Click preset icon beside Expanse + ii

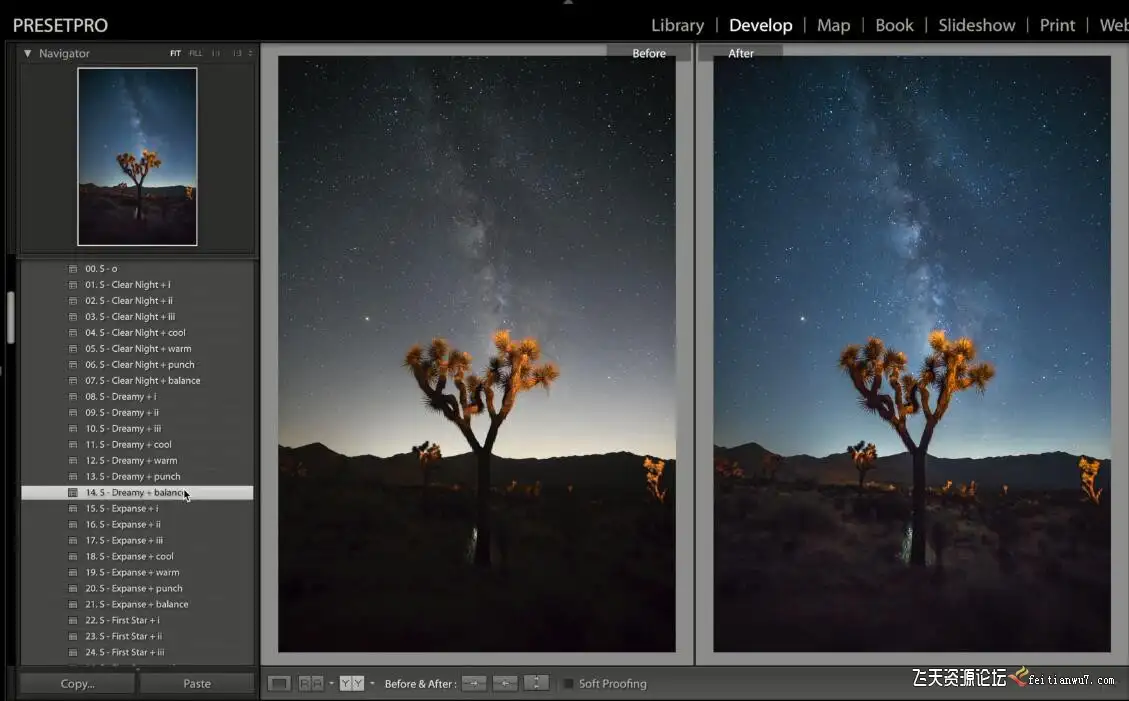click(x=73, y=525)
